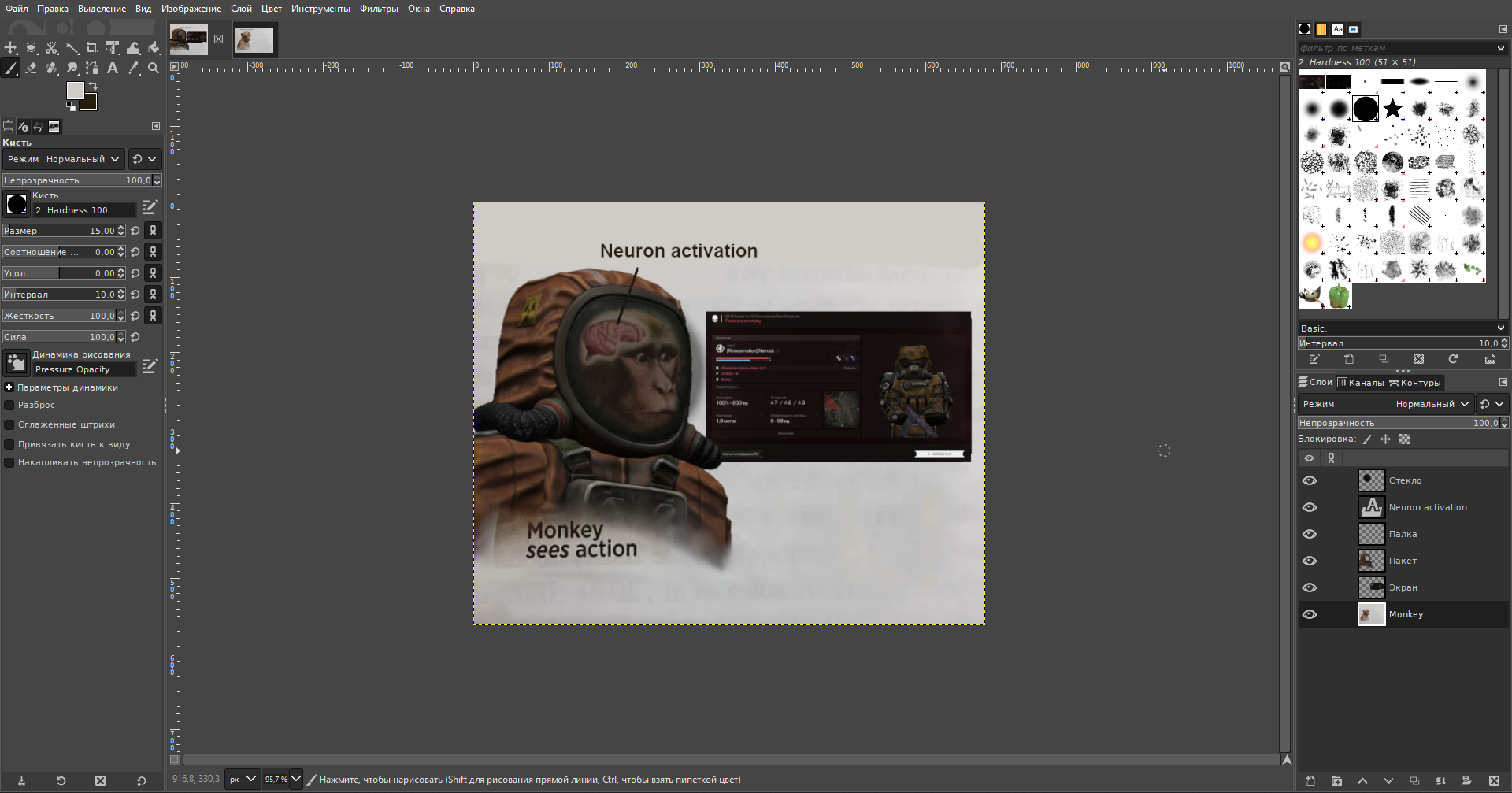Screen dimensions: 1512x793
Task: Select the Crop tool
Action: click(x=92, y=47)
